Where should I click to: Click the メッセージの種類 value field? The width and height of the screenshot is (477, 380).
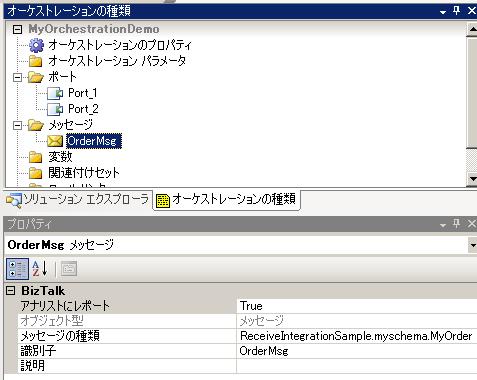coord(357,336)
